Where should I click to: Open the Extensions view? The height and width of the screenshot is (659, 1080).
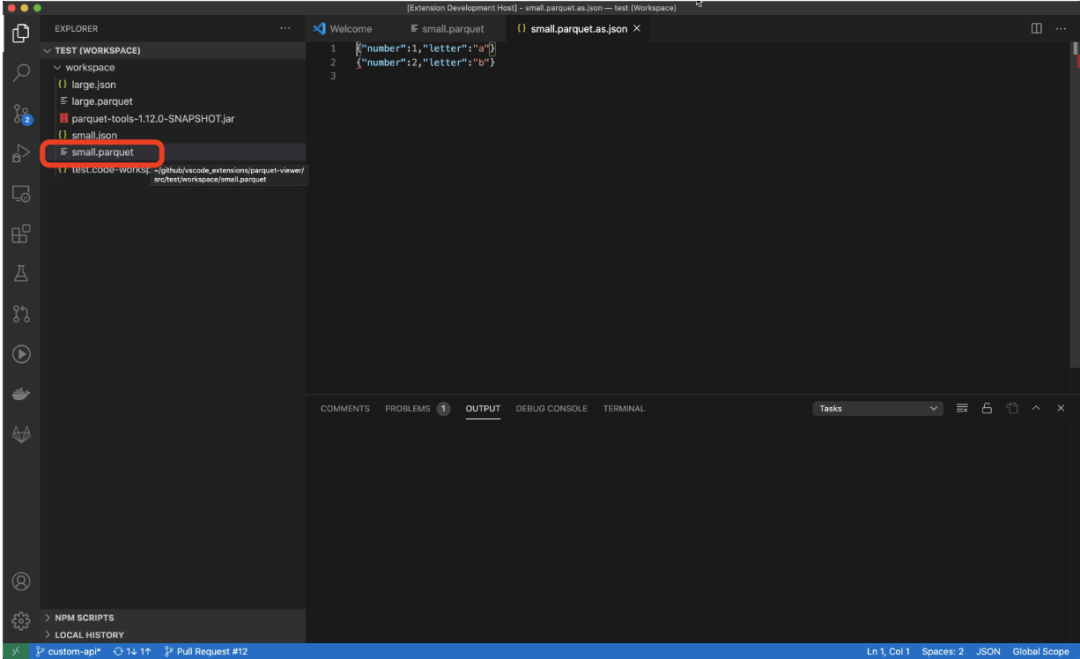point(21,233)
